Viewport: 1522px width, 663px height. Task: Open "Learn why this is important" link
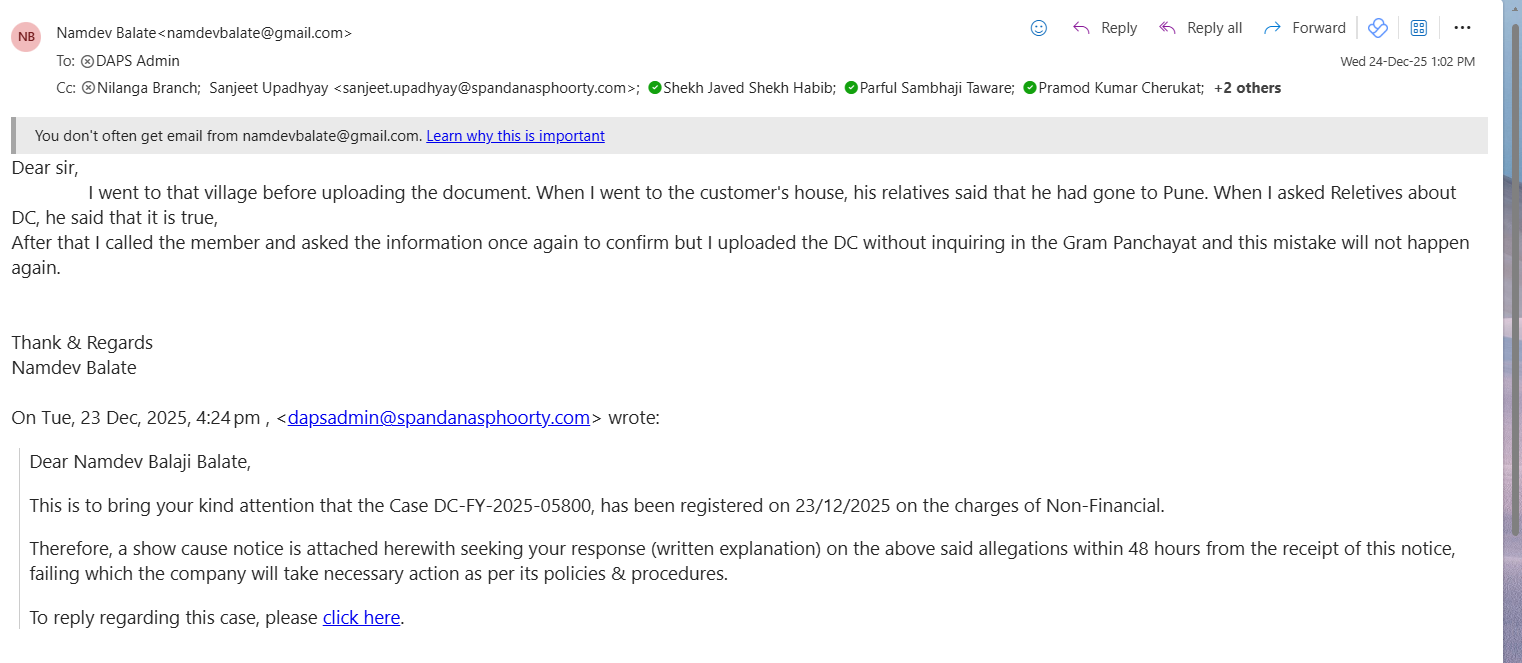[515, 136]
